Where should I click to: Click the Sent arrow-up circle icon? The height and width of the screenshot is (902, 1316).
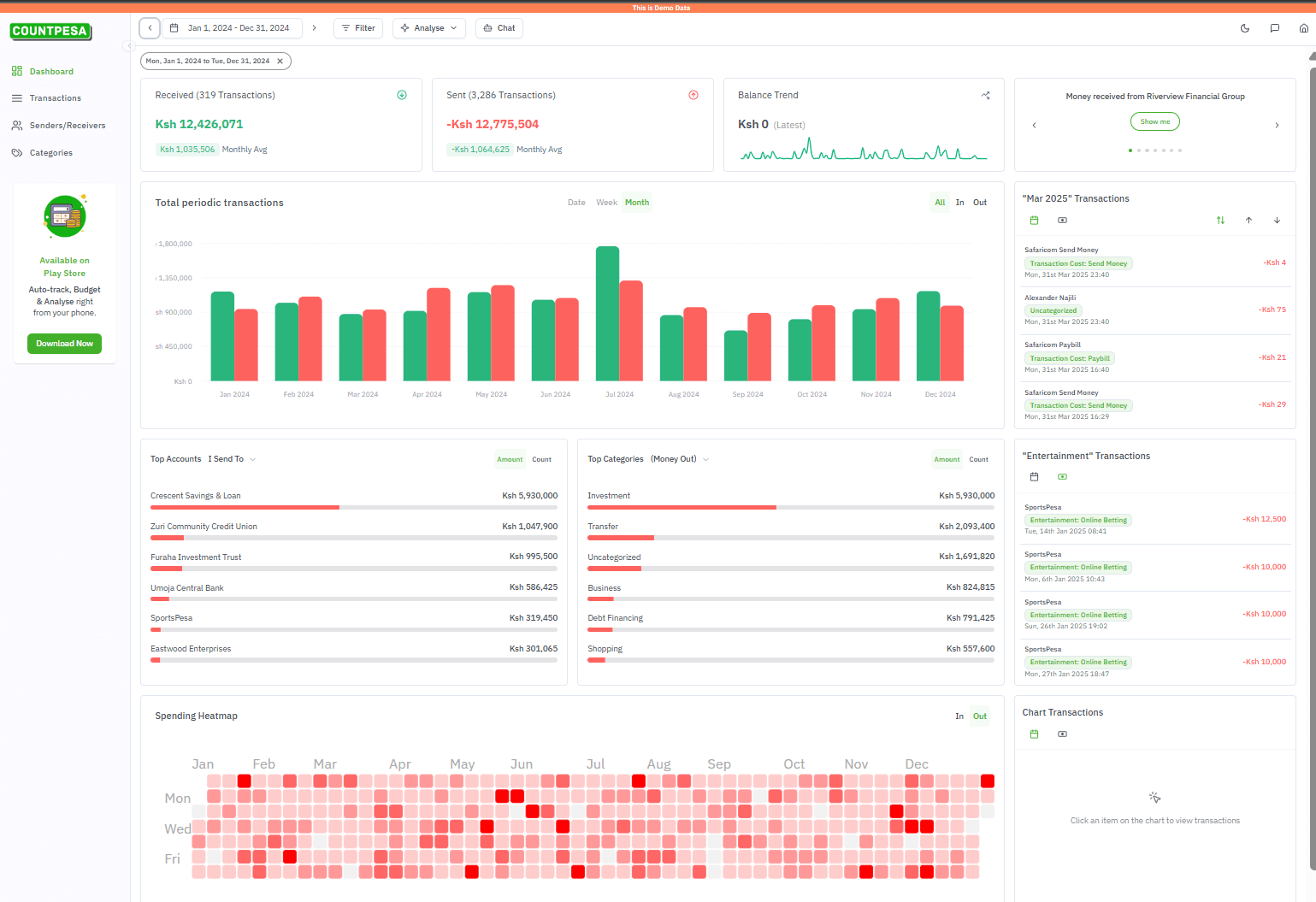693,95
